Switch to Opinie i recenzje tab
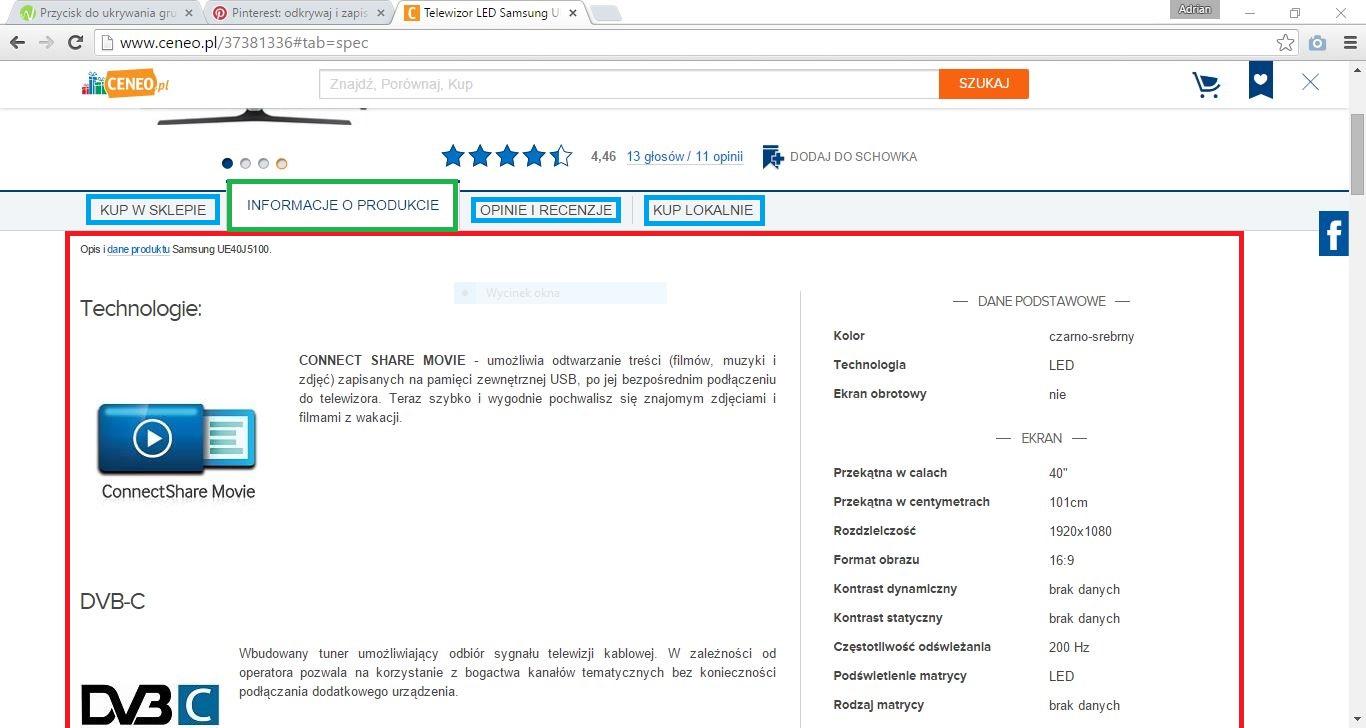This screenshot has height=728, width=1366. (546, 210)
